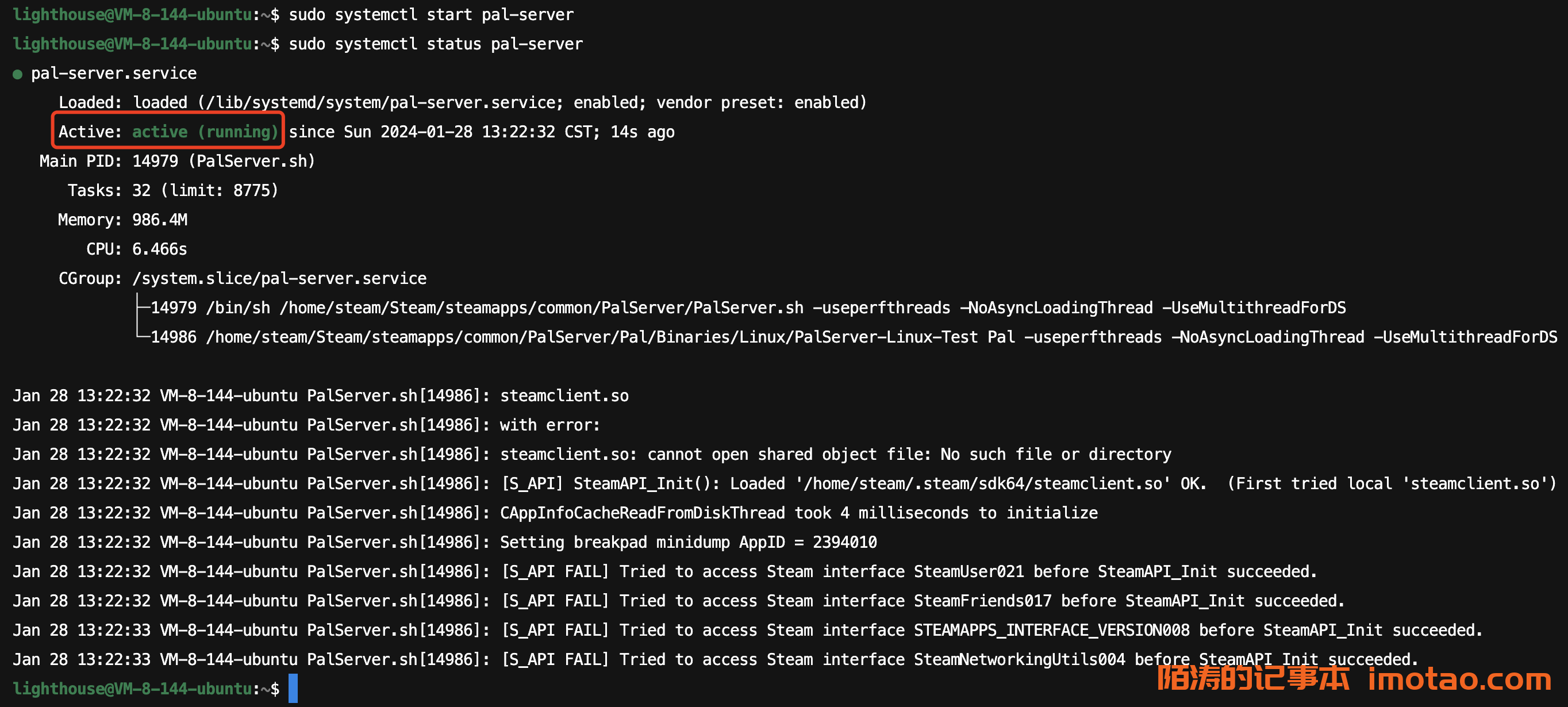This screenshot has width=1568, height=707.
Task: Click the CGroup path /system.slice/pal-server.service
Action: (279, 278)
